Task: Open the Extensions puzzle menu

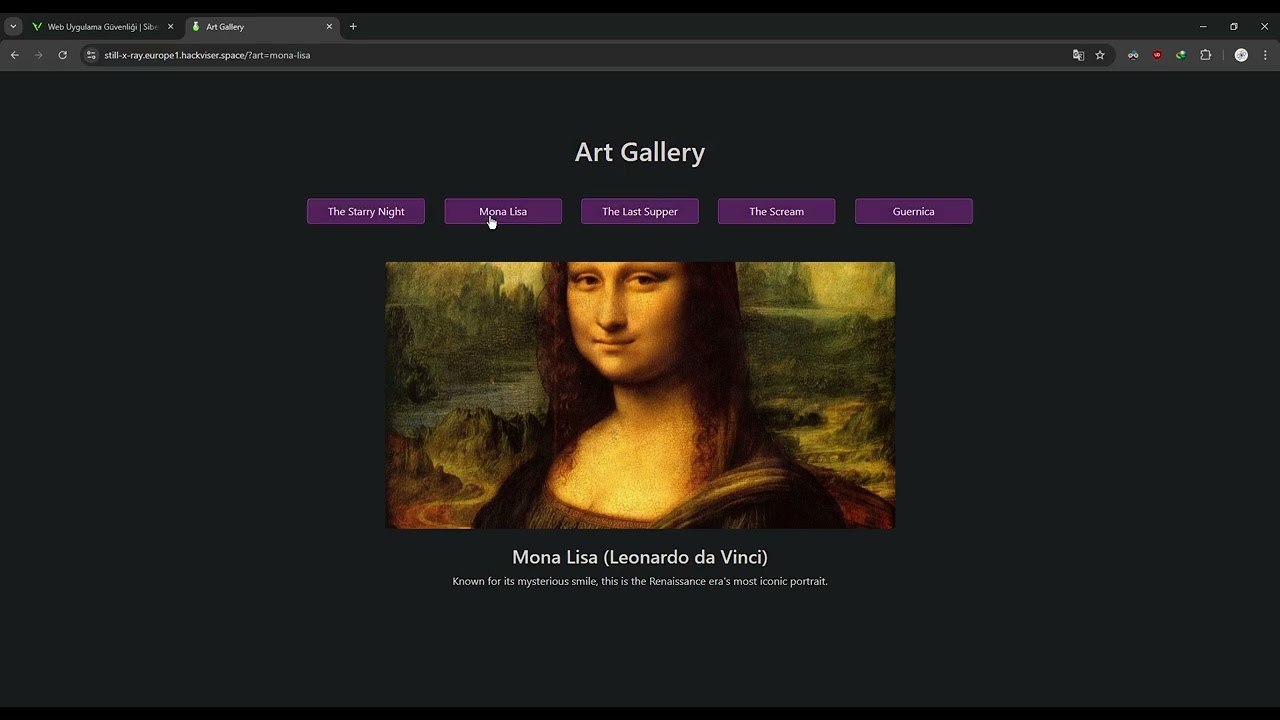Action: pos(1206,55)
